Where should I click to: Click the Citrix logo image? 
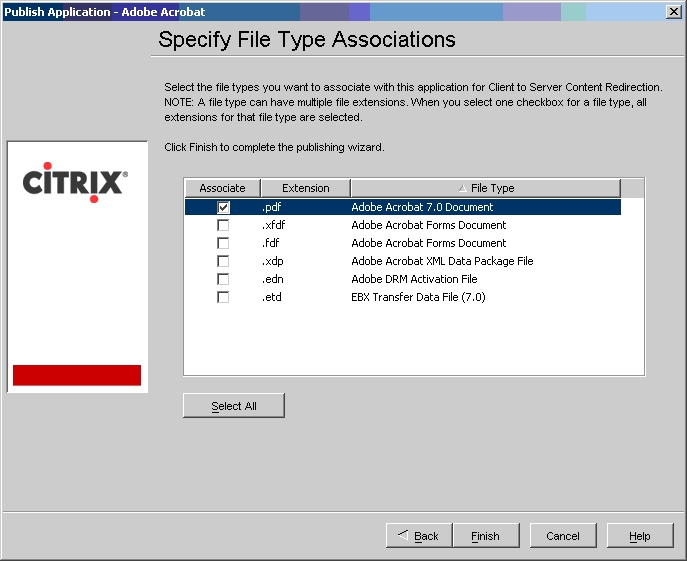click(75, 183)
